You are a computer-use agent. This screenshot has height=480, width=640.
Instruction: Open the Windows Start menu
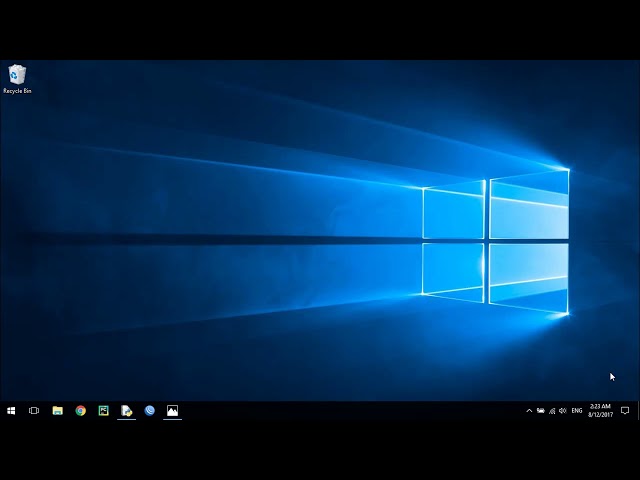(x=11, y=411)
